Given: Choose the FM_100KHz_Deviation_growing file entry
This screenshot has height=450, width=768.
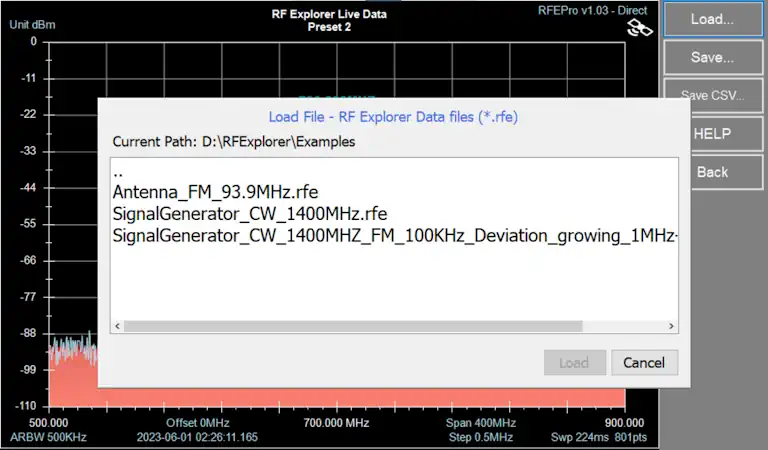Looking at the screenshot, I should pyautogui.click(x=395, y=235).
